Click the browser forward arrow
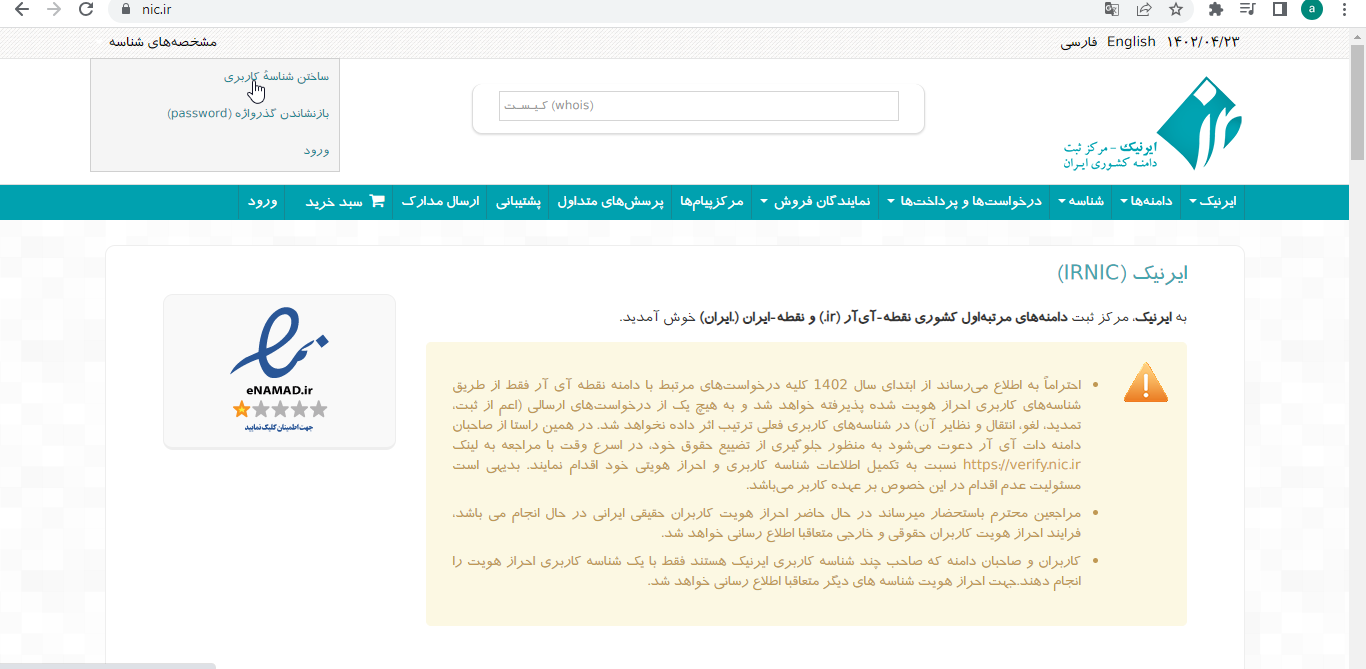This screenshot has height=669, width=1366. click(x=54, y=9)
